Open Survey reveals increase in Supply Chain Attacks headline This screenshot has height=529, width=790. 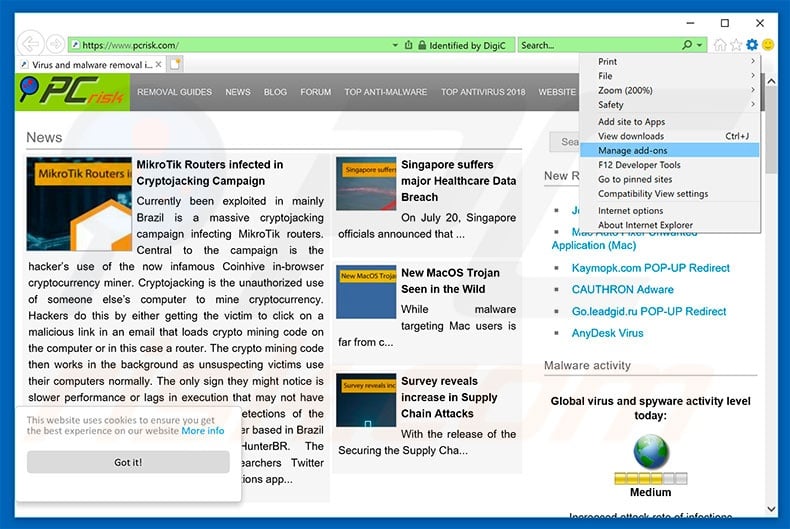click(x=449, y=397)
